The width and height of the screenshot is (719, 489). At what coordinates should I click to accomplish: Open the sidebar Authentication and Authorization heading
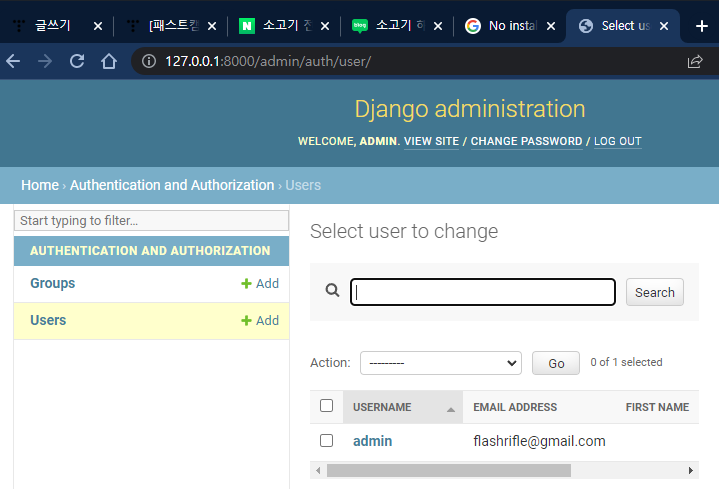150,250
